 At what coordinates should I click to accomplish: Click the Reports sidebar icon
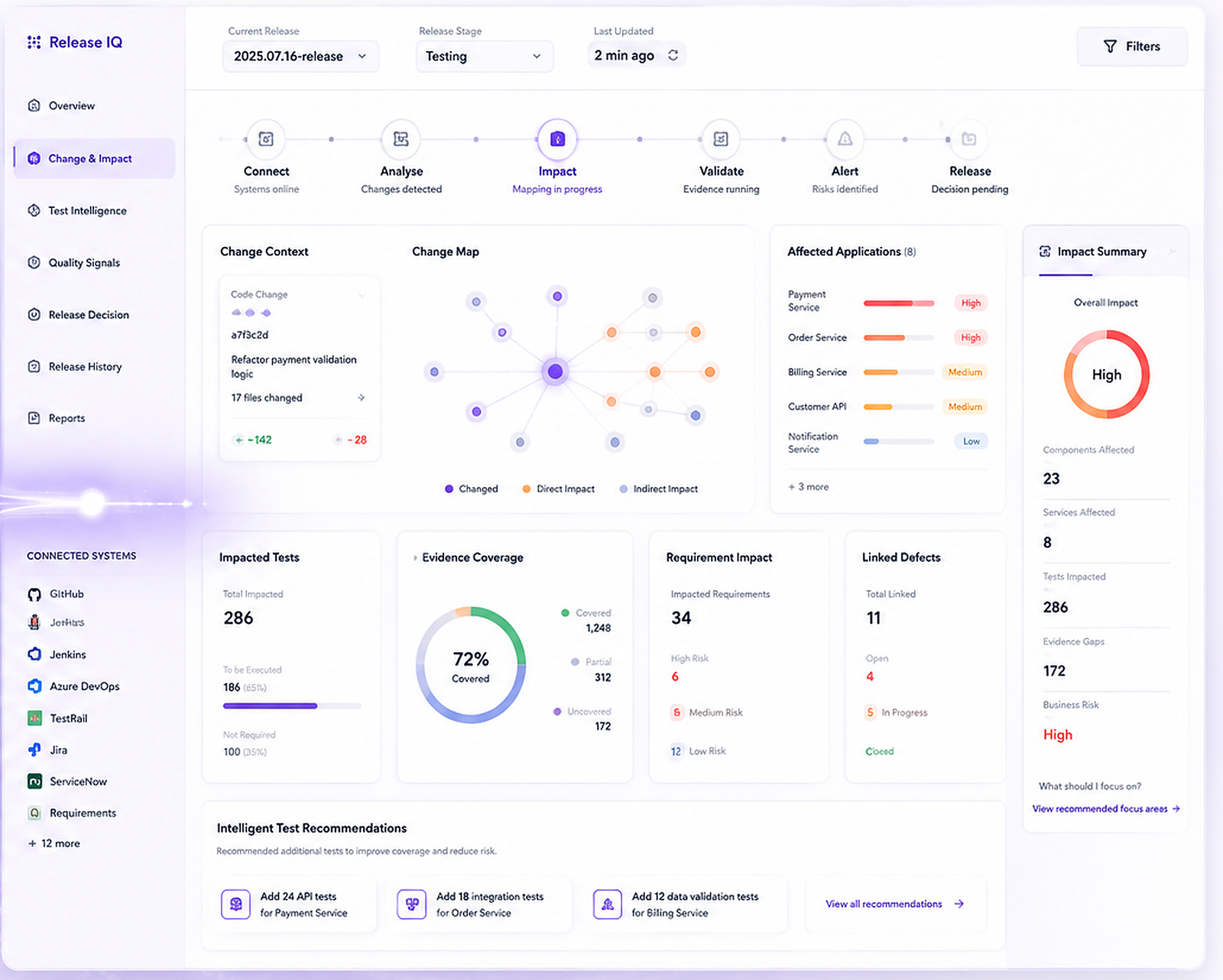(x=34, y=418)
